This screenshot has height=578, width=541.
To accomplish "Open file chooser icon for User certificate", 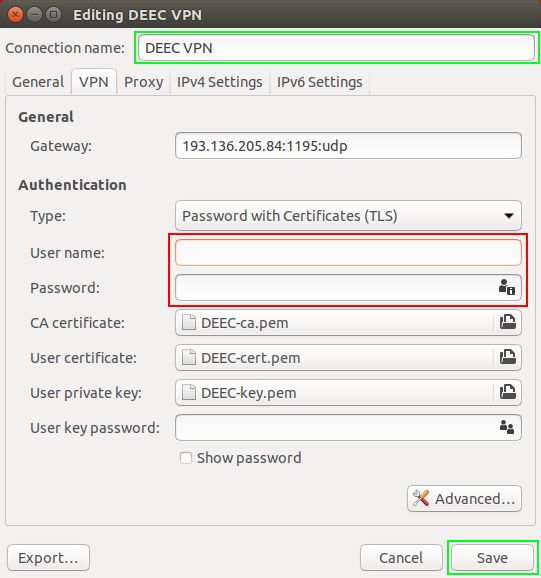I will point(507,357).
